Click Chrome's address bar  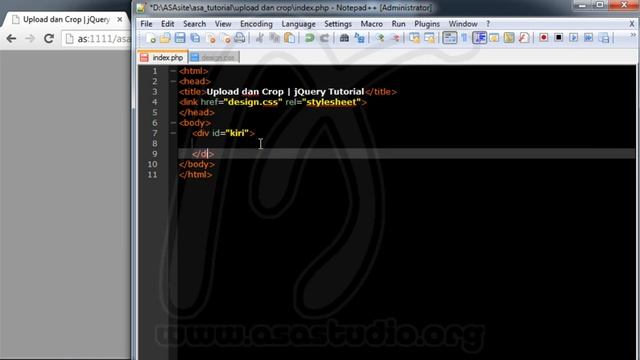pos(96,39)
